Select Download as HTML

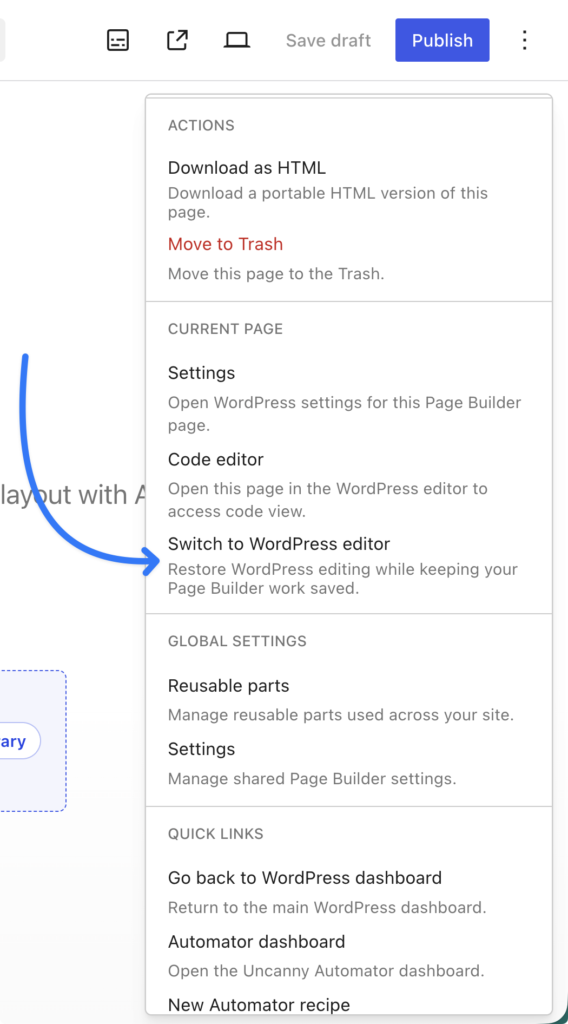[x=247, y=168]
